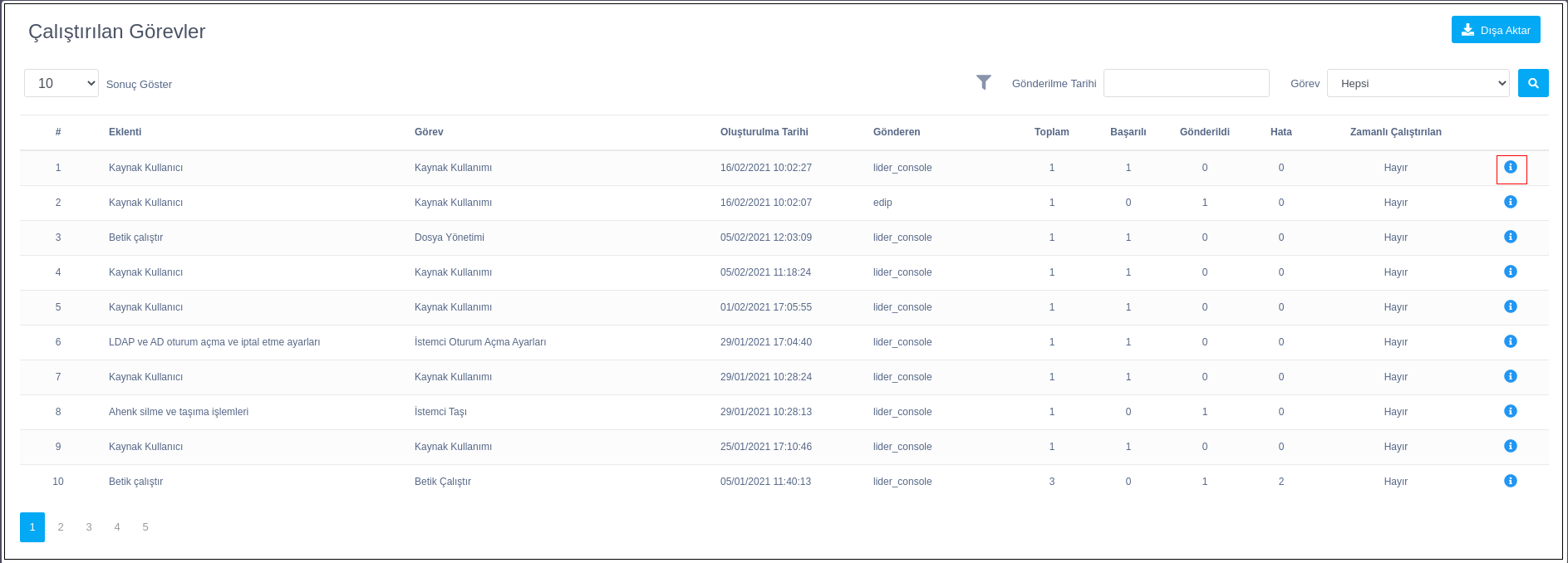View details of Dosya Yönetimi task
The width and height of the screenshot is (1568, 563).
point(1510,237)
